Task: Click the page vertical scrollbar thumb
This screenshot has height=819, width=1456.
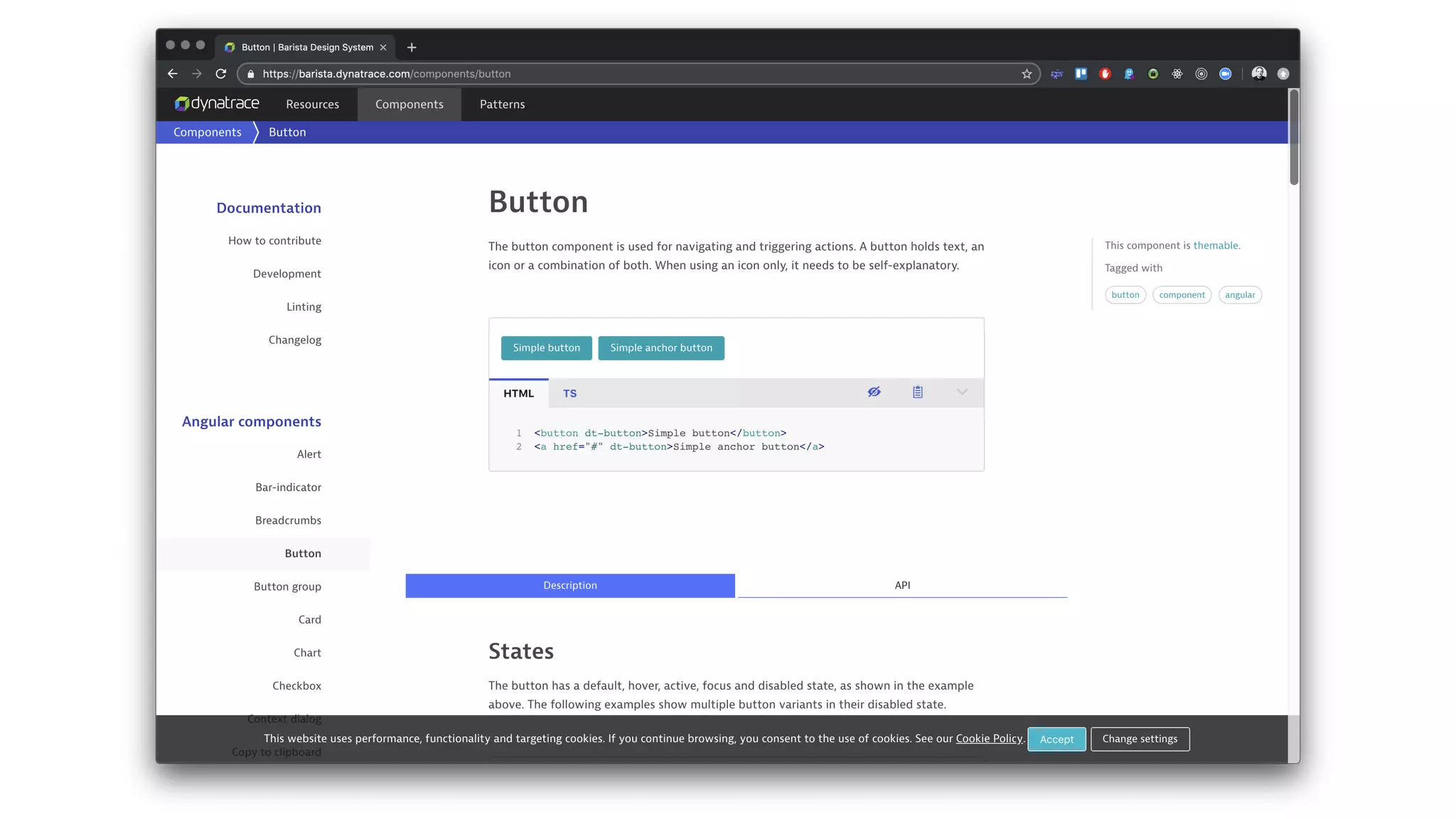Action: point(1294,137)
